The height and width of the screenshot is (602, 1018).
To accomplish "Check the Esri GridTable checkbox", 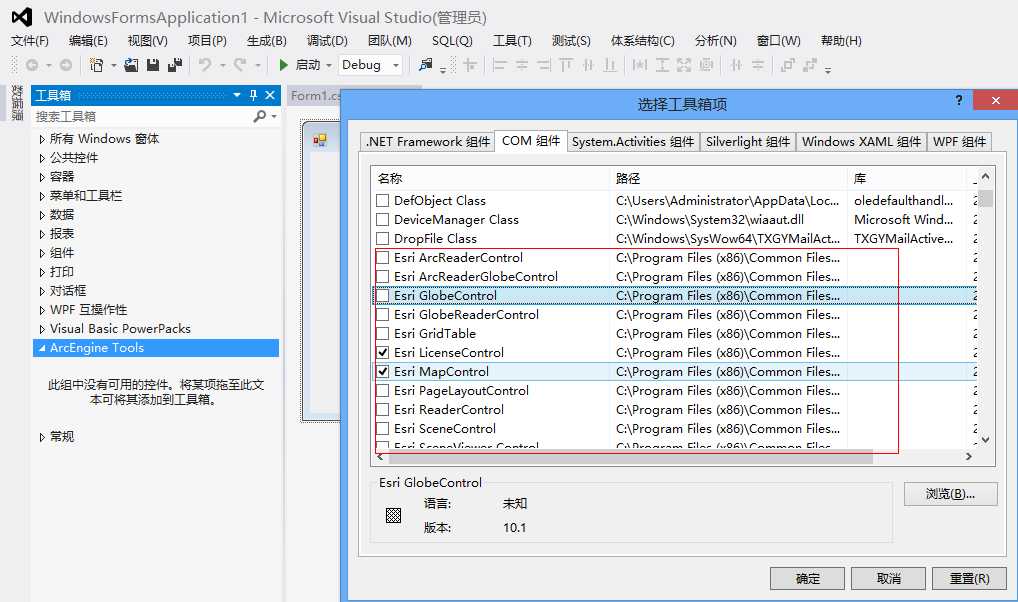I will tap(382, 334).
